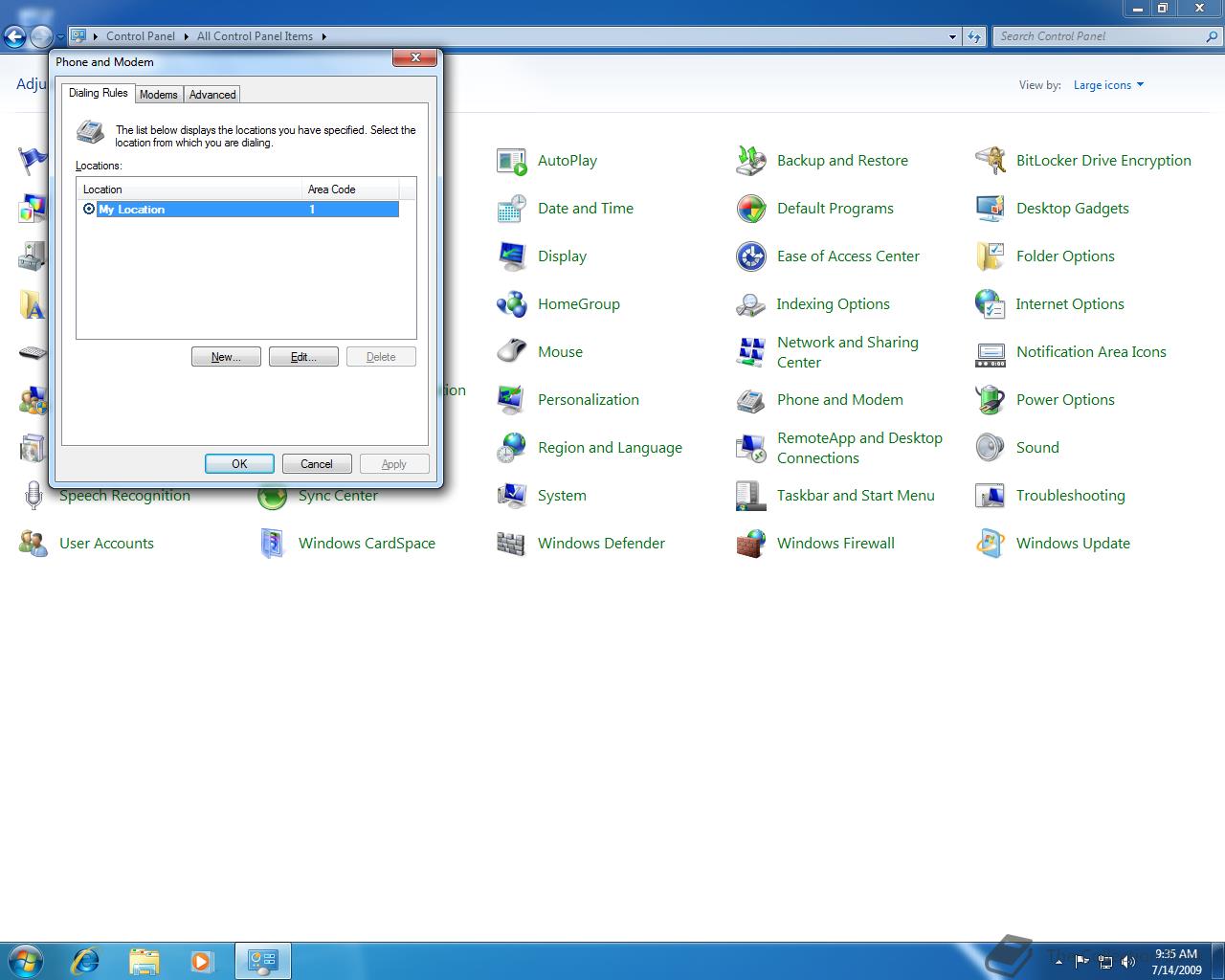This screenshot has width=1225, height=980.
Task: Open Backup and Restore icon
Action: pyautogui.click(x=750, y=161)
